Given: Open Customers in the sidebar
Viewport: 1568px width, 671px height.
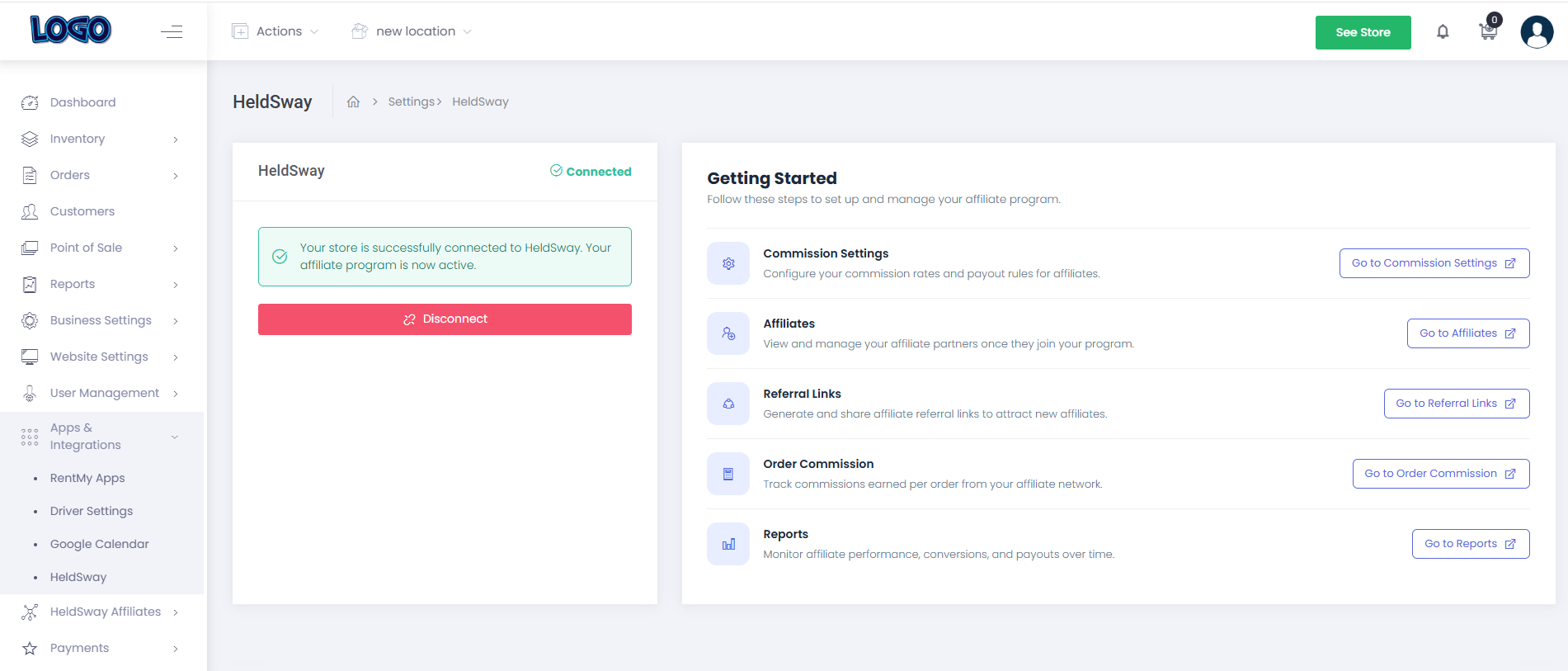Looking at the screenshot, I should [x=82, y=211].
